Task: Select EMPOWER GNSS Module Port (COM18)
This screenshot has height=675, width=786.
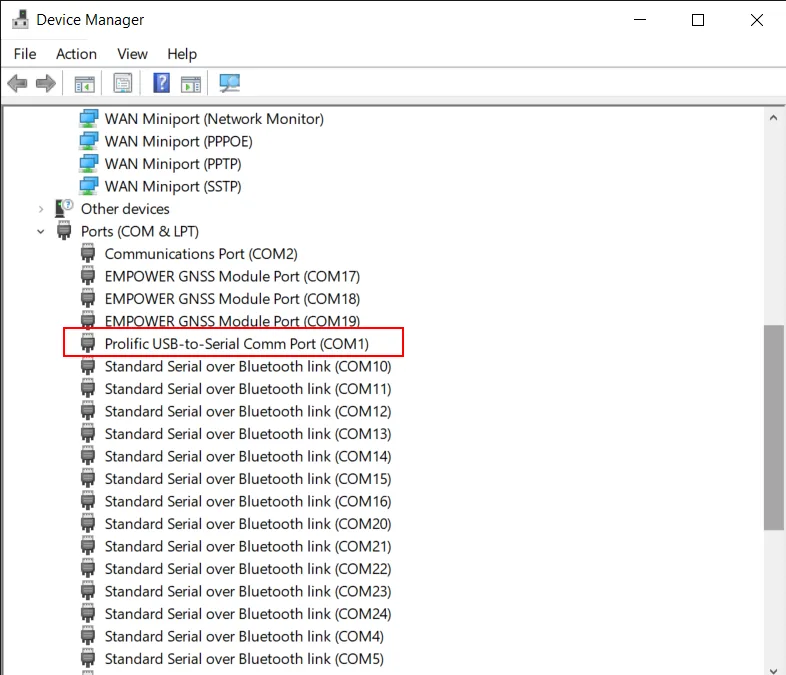Action: (232, 299)
